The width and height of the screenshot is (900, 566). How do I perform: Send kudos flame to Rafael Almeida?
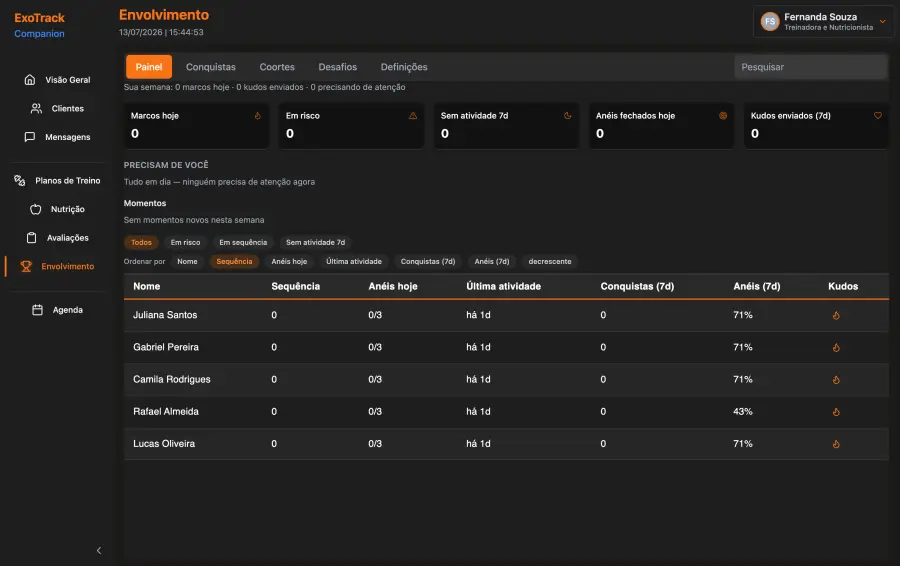(836, 412)
